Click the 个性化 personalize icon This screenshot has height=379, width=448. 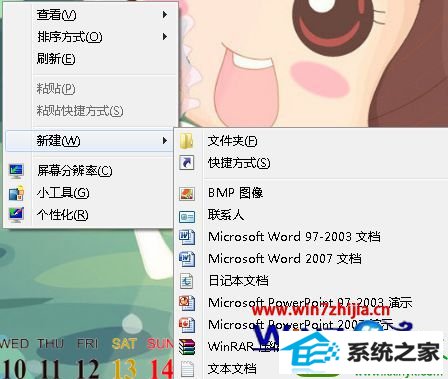coord(16,215)
